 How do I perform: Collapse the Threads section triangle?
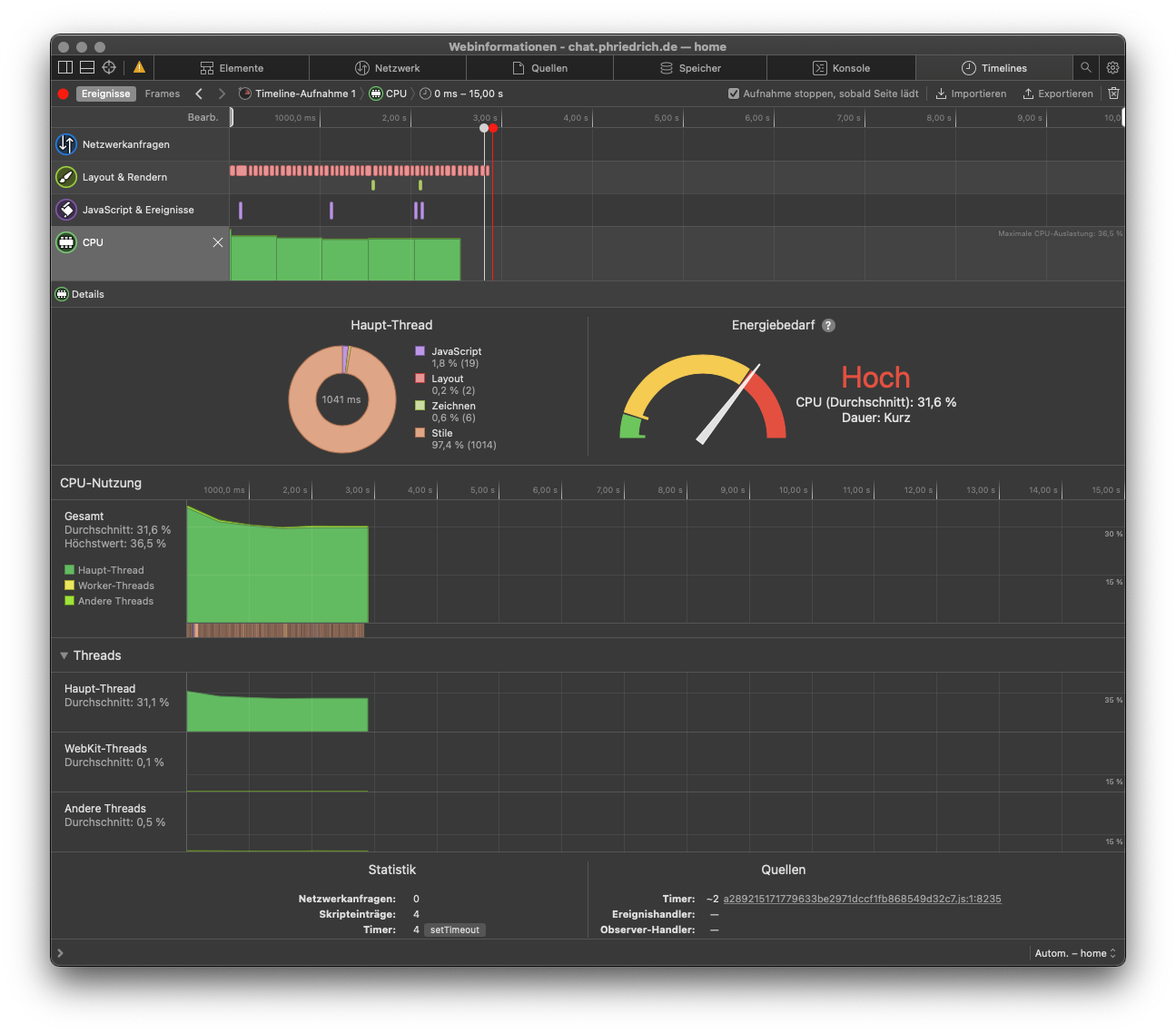click(64, 655)
